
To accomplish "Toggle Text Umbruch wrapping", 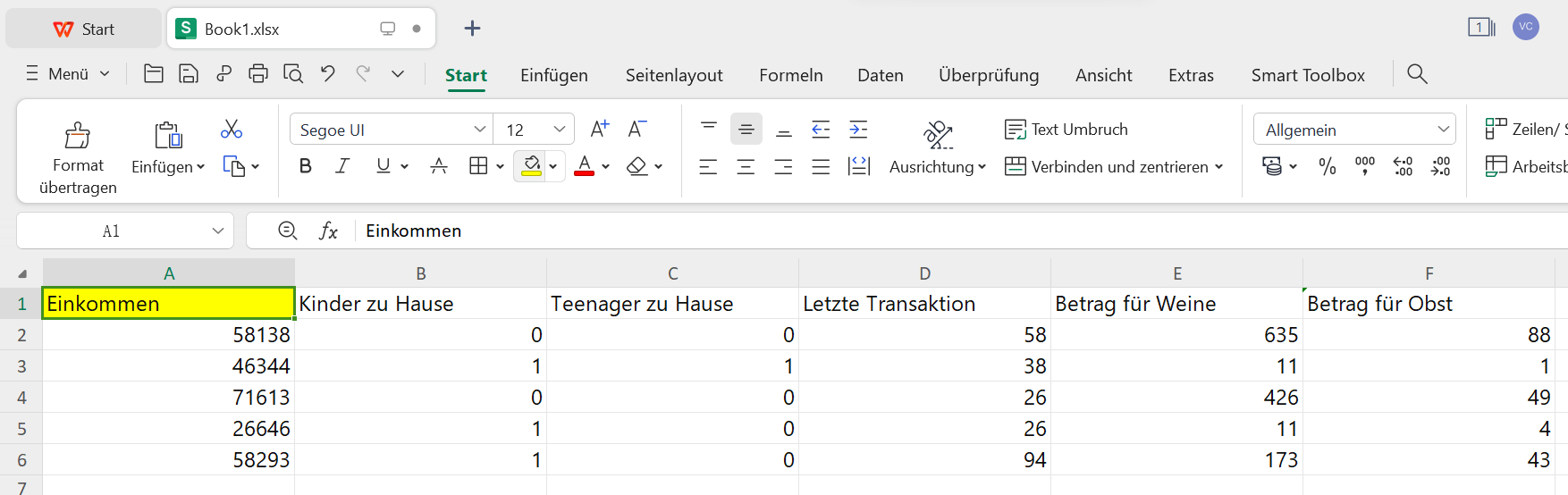I will (x=1066, y=130).
